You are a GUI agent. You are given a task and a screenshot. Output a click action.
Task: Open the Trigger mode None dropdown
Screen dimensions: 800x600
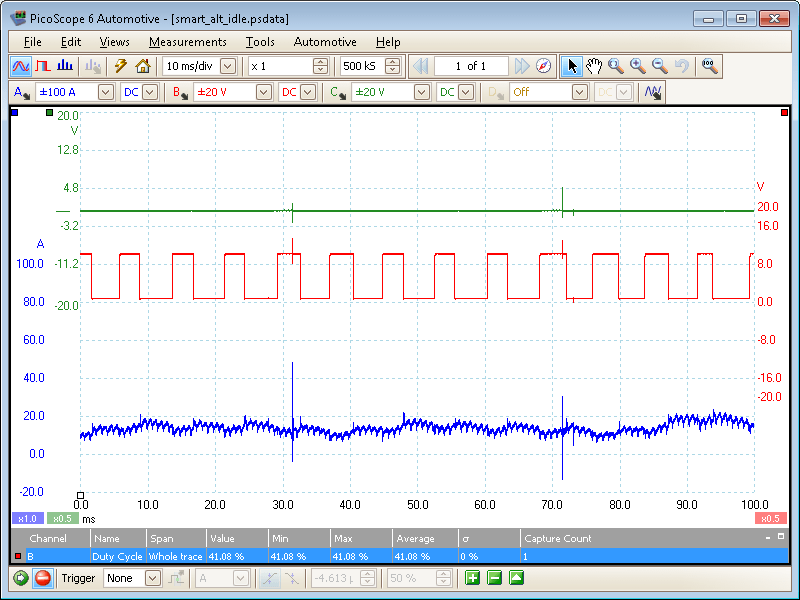(152, 578)
